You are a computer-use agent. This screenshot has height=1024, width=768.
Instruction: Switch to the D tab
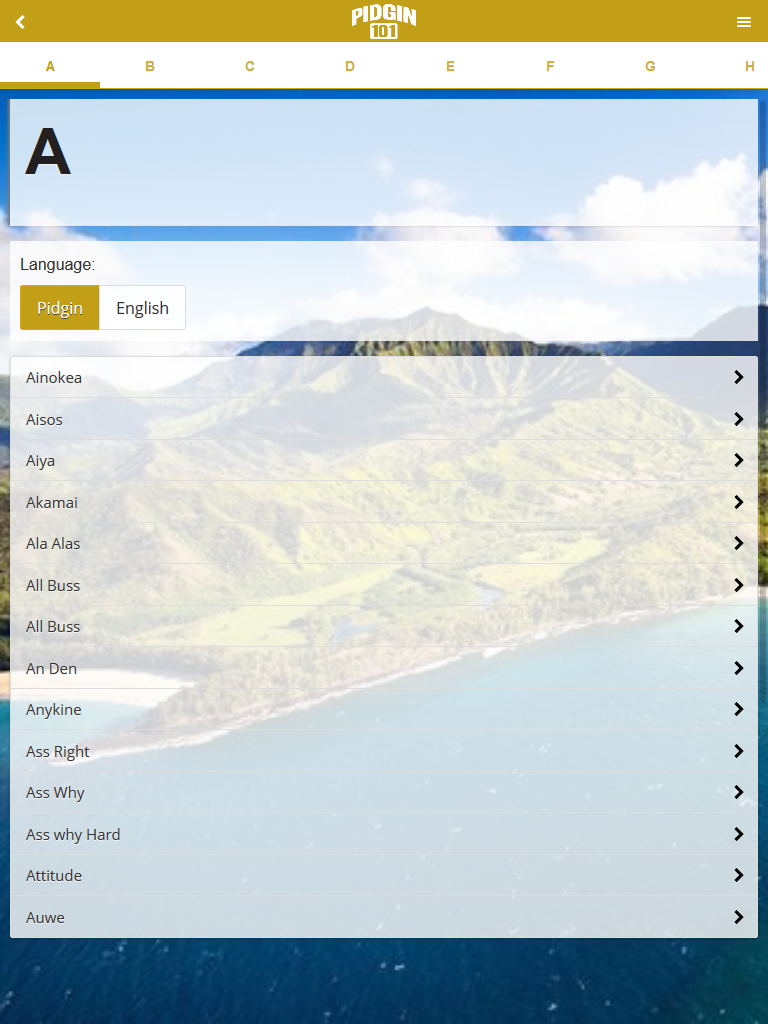tap(350, 66)
